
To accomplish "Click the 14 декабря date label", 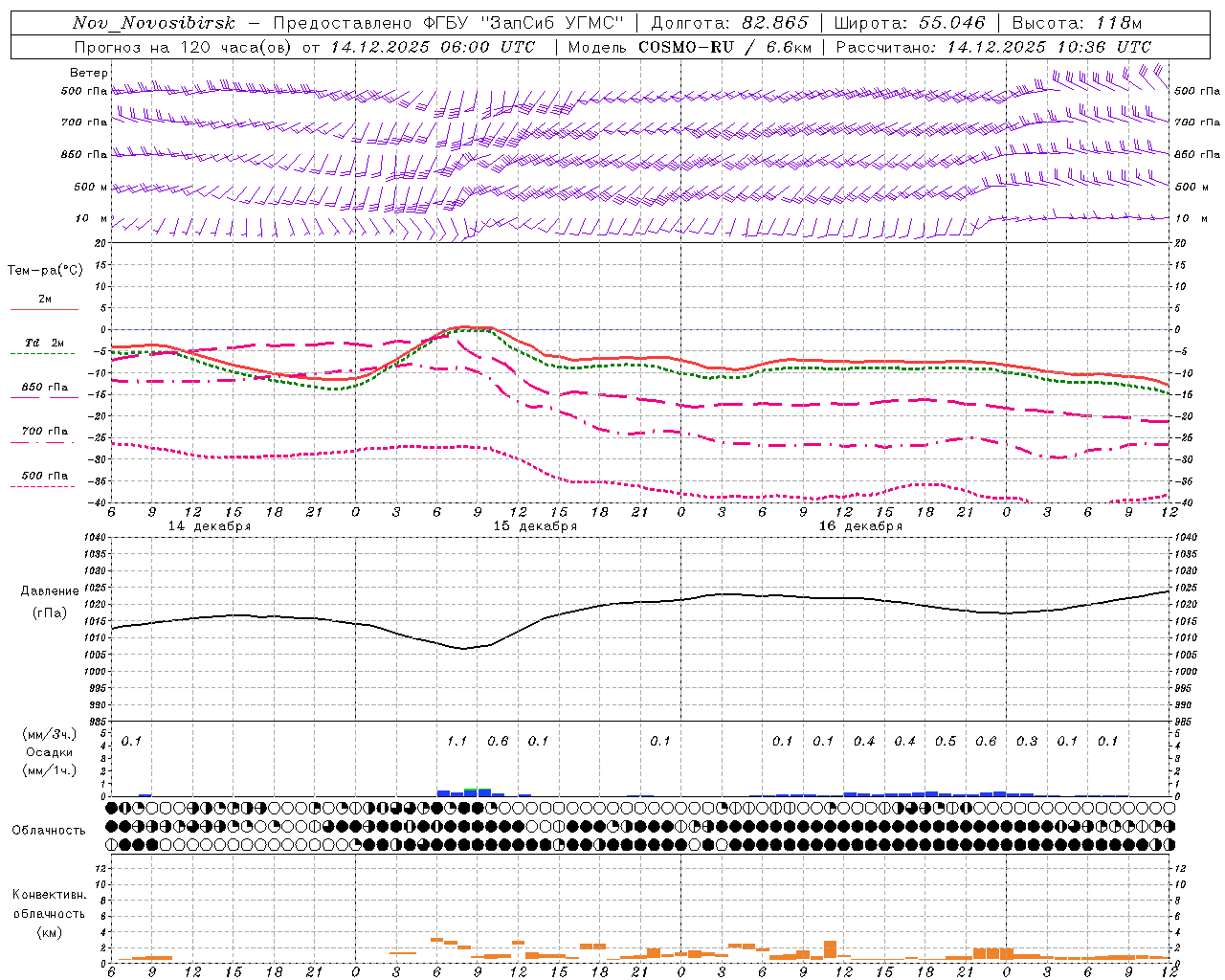I will (x=210, y=526).
